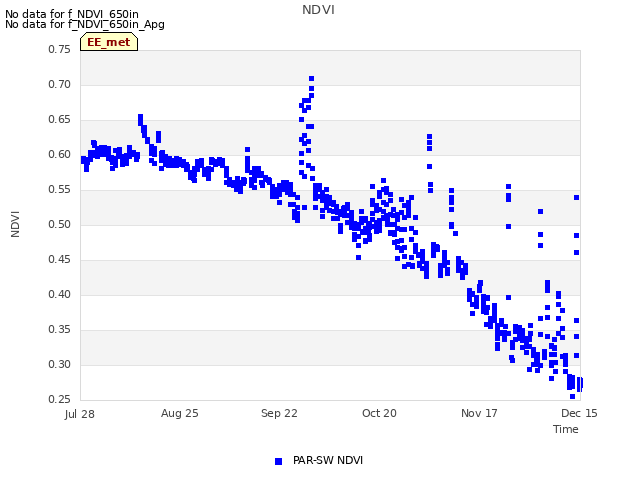Click the highest data point above 0.70
This screenshot has width=640, height=480.
(x=311, y=78)
